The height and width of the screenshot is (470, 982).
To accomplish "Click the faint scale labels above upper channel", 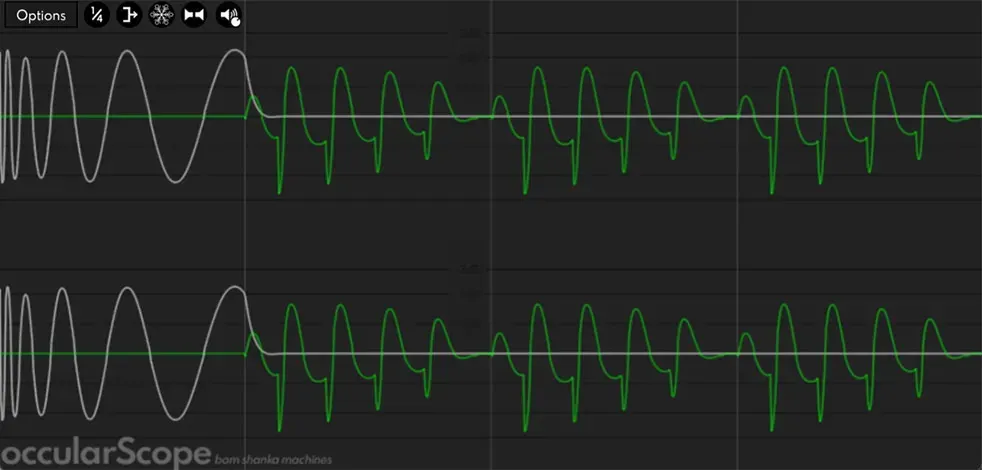I will click(x=471, y=45).
